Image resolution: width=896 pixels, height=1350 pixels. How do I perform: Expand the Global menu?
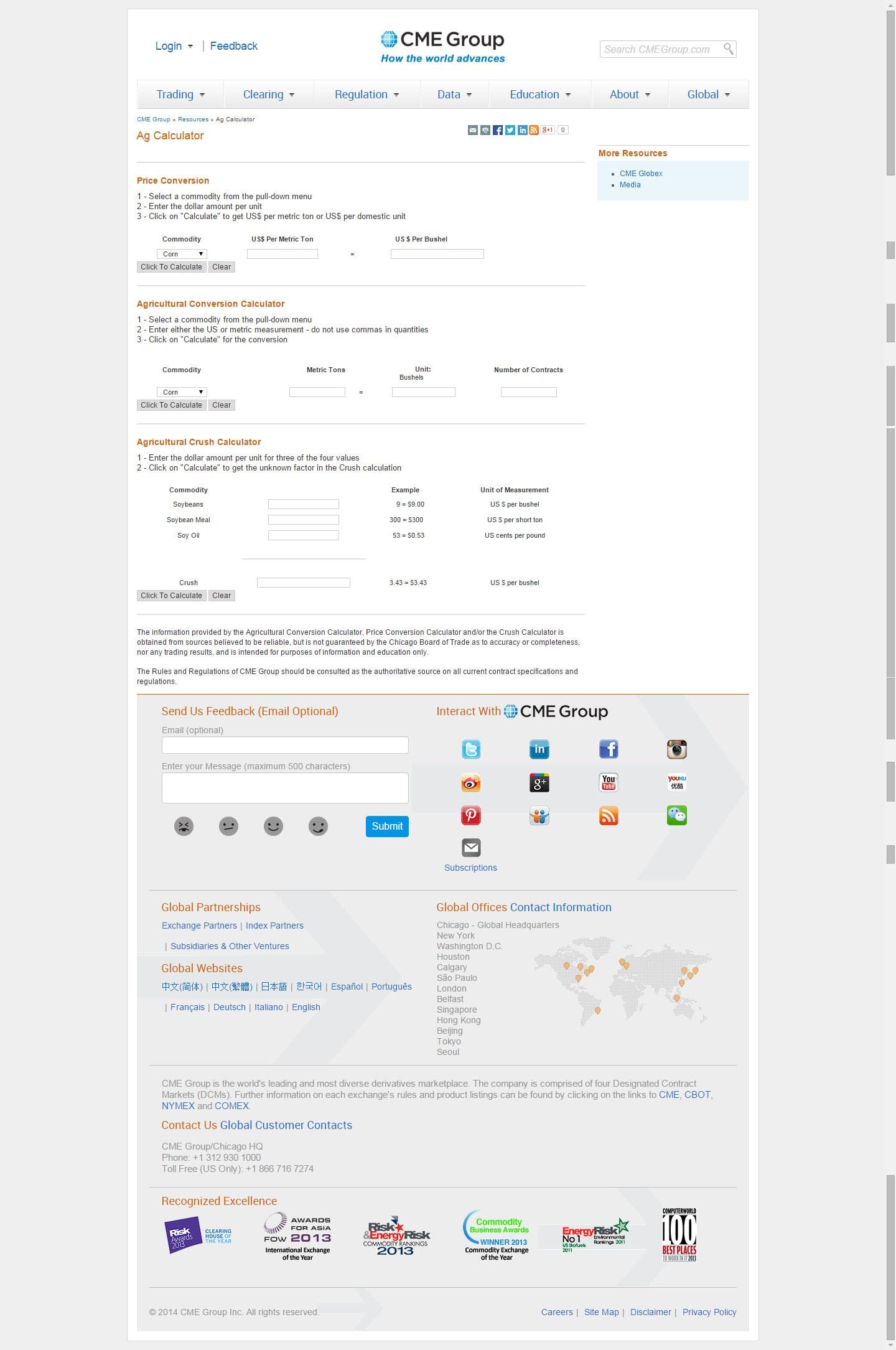(x=709, y=95)
